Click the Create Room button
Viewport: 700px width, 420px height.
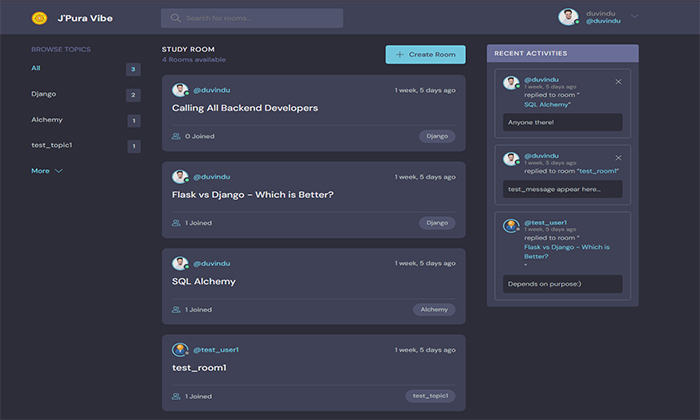point(425,54)
